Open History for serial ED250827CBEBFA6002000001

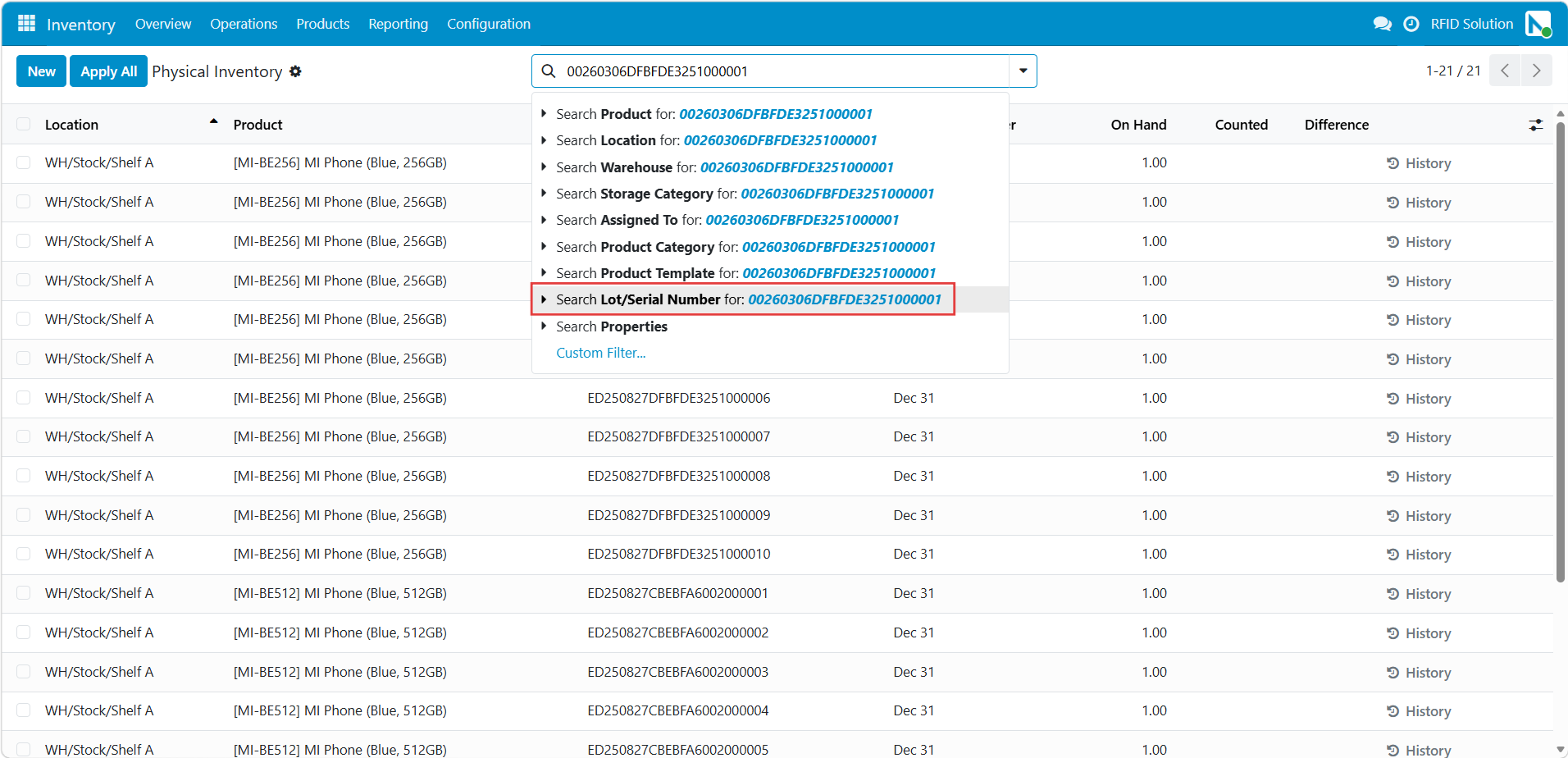(x=1419, y=594)
